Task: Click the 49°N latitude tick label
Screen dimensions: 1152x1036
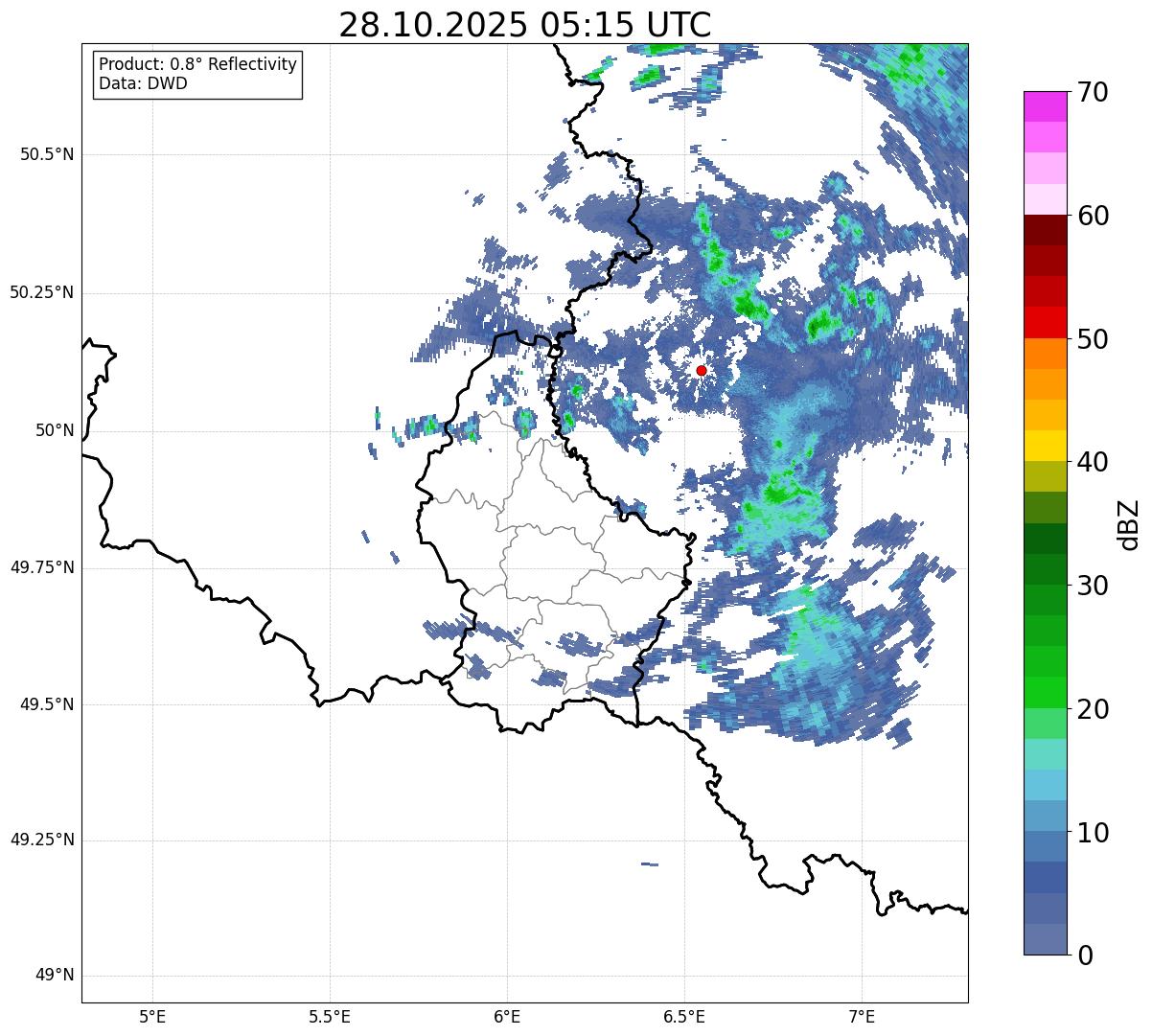Action: pyautogui.click(x=55, y=976)
